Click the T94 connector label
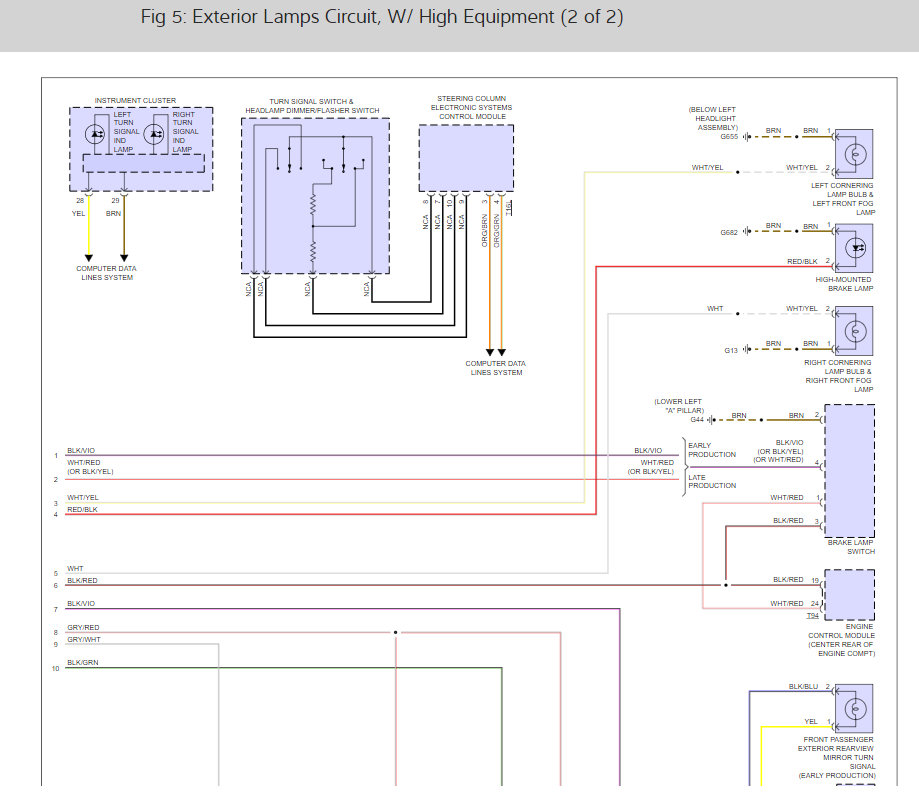Screen dimensions: 919x806 click(813, 615)
